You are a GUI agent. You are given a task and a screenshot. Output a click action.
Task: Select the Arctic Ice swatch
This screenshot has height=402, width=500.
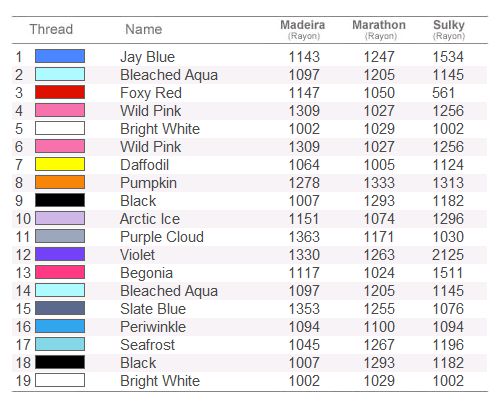60,218
